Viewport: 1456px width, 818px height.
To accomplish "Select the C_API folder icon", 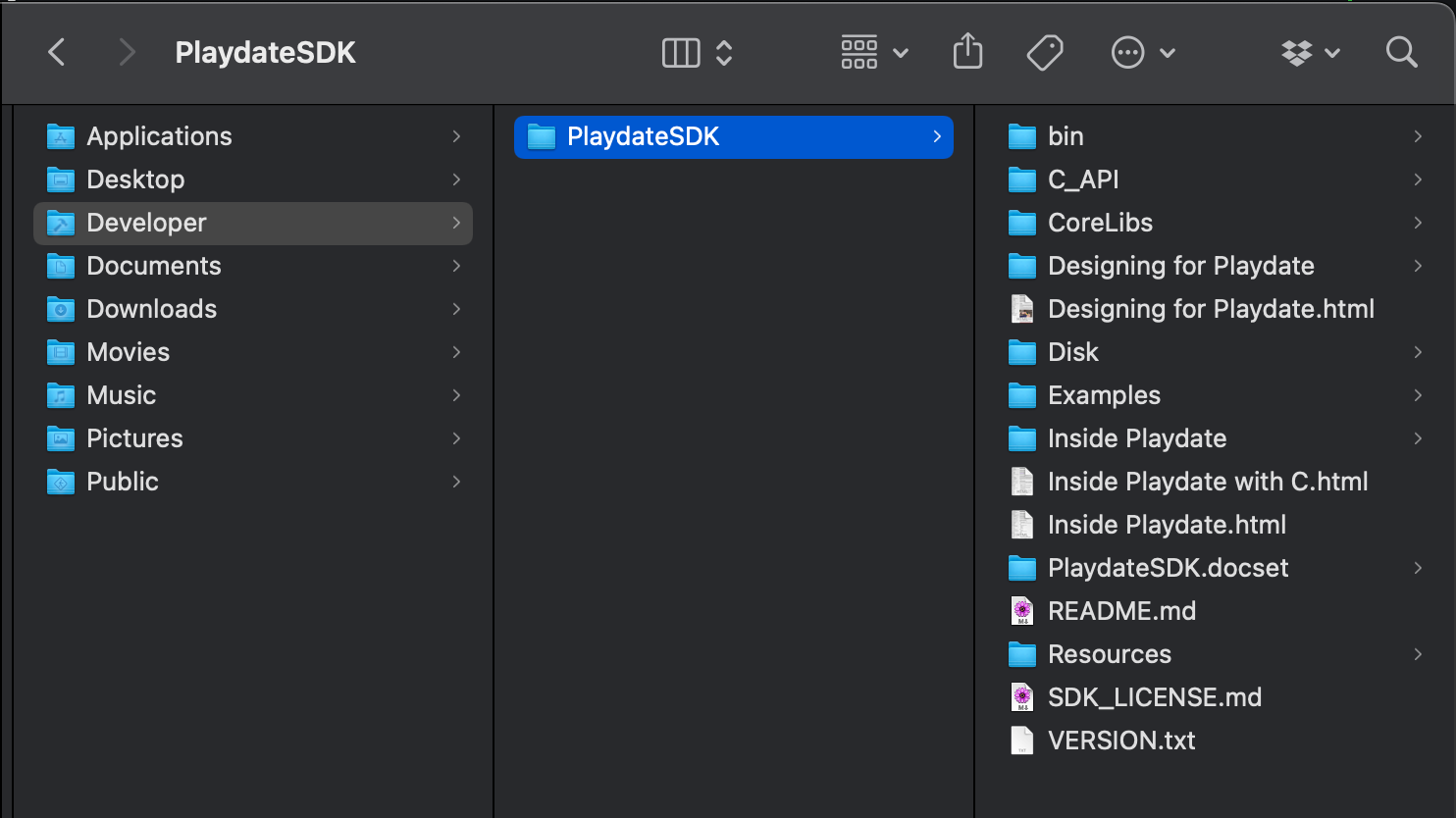I will coord(1022,179).
